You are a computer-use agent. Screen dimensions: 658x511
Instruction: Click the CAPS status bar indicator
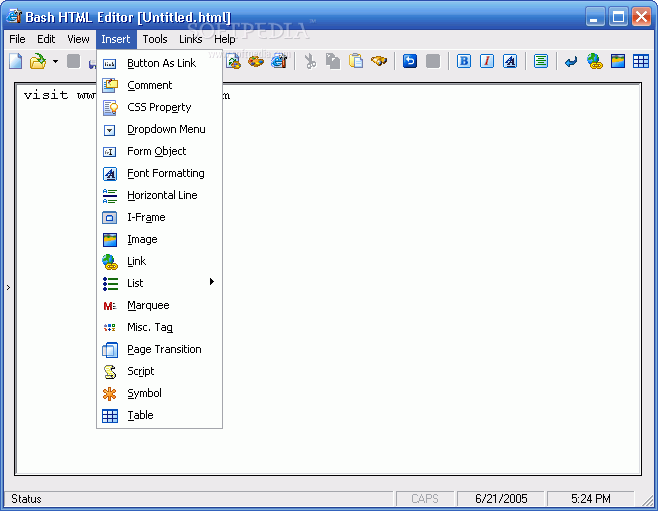click(x=425, y=498)
